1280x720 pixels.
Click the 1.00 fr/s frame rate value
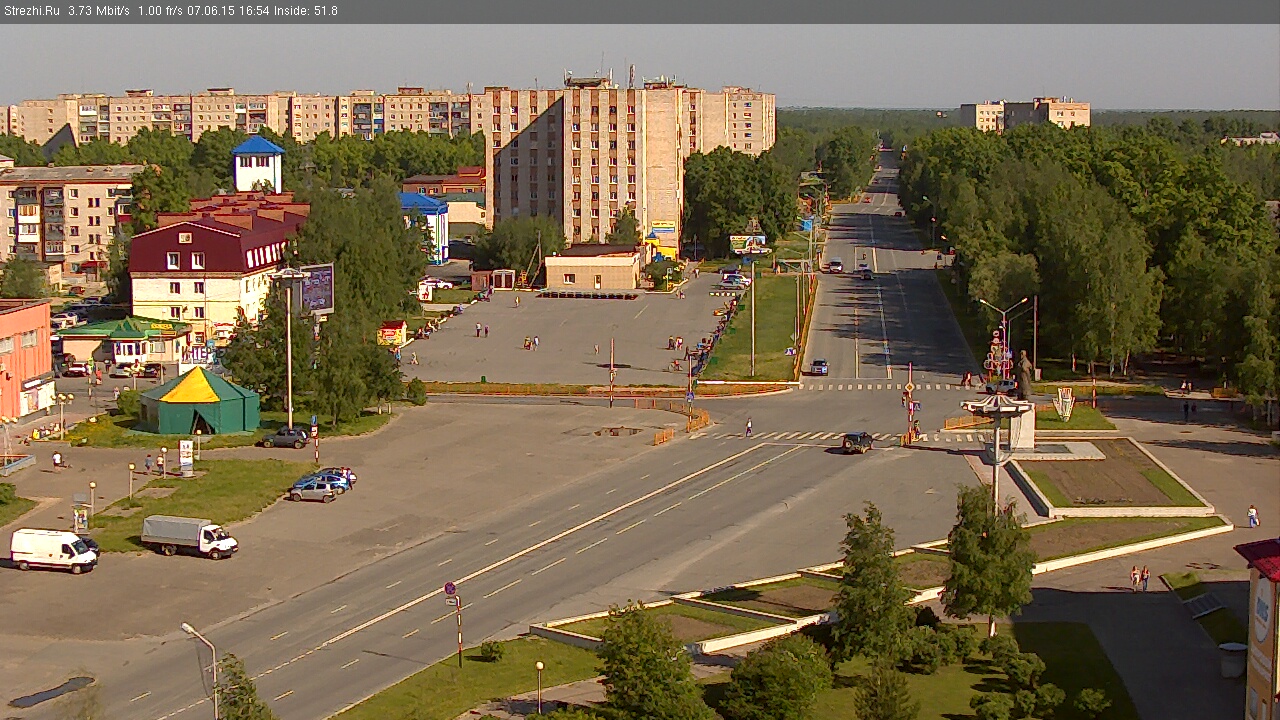click(160, 11)
